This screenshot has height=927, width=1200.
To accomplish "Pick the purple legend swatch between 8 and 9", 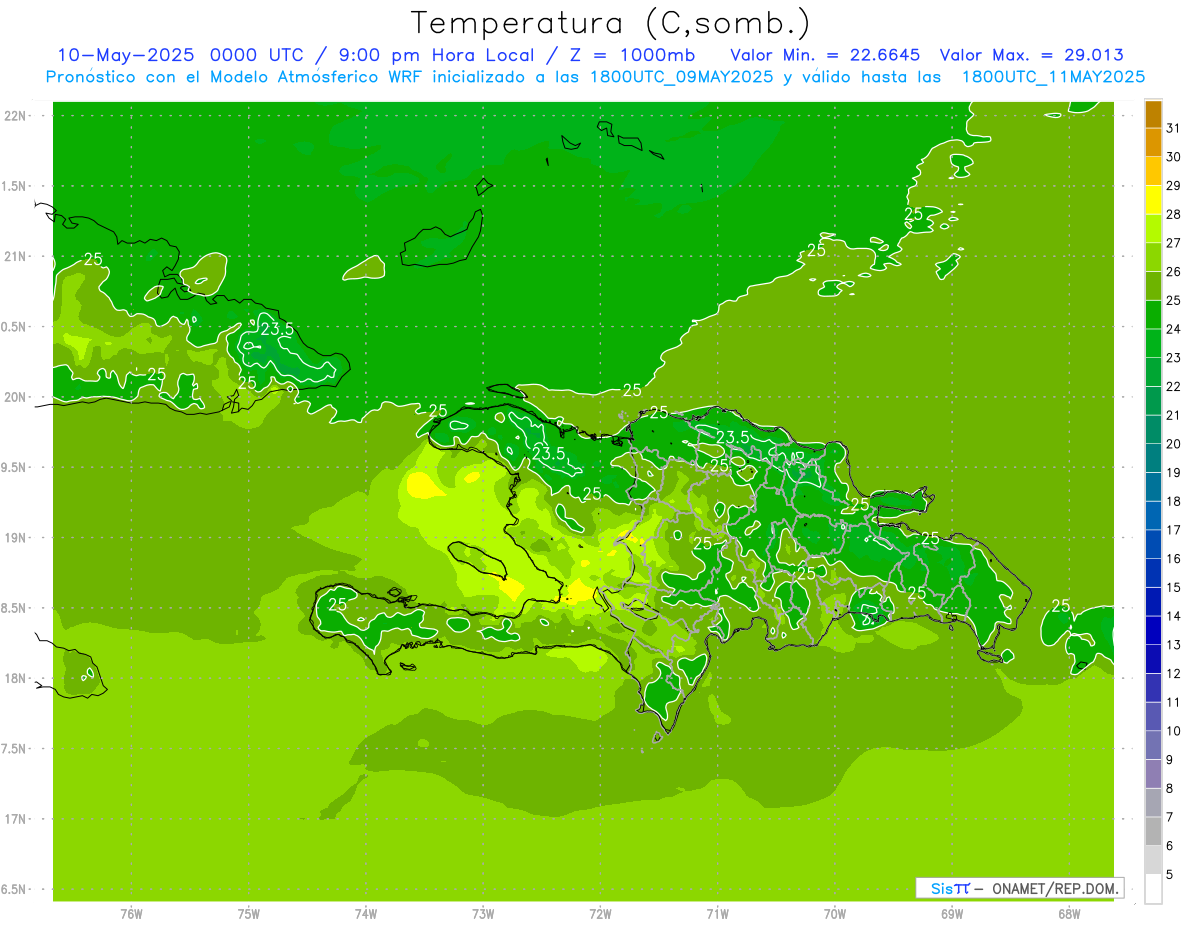I will (x=1153, y=775).
